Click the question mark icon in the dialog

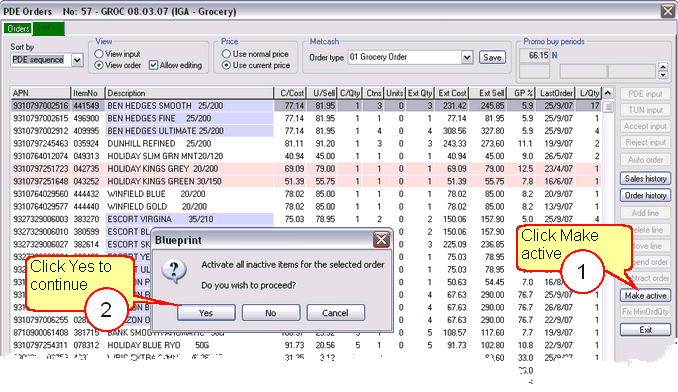click(x=174, y=271)
